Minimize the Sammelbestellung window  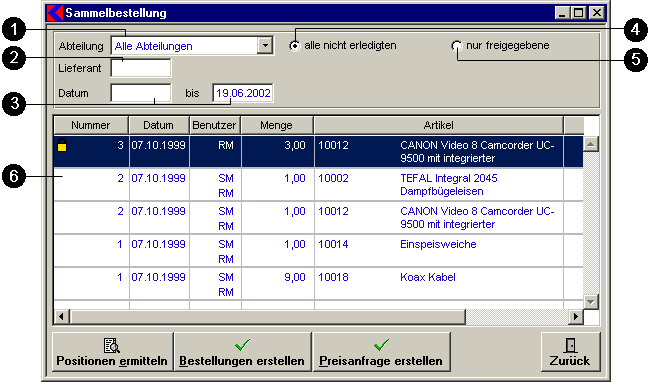[562, 13]
